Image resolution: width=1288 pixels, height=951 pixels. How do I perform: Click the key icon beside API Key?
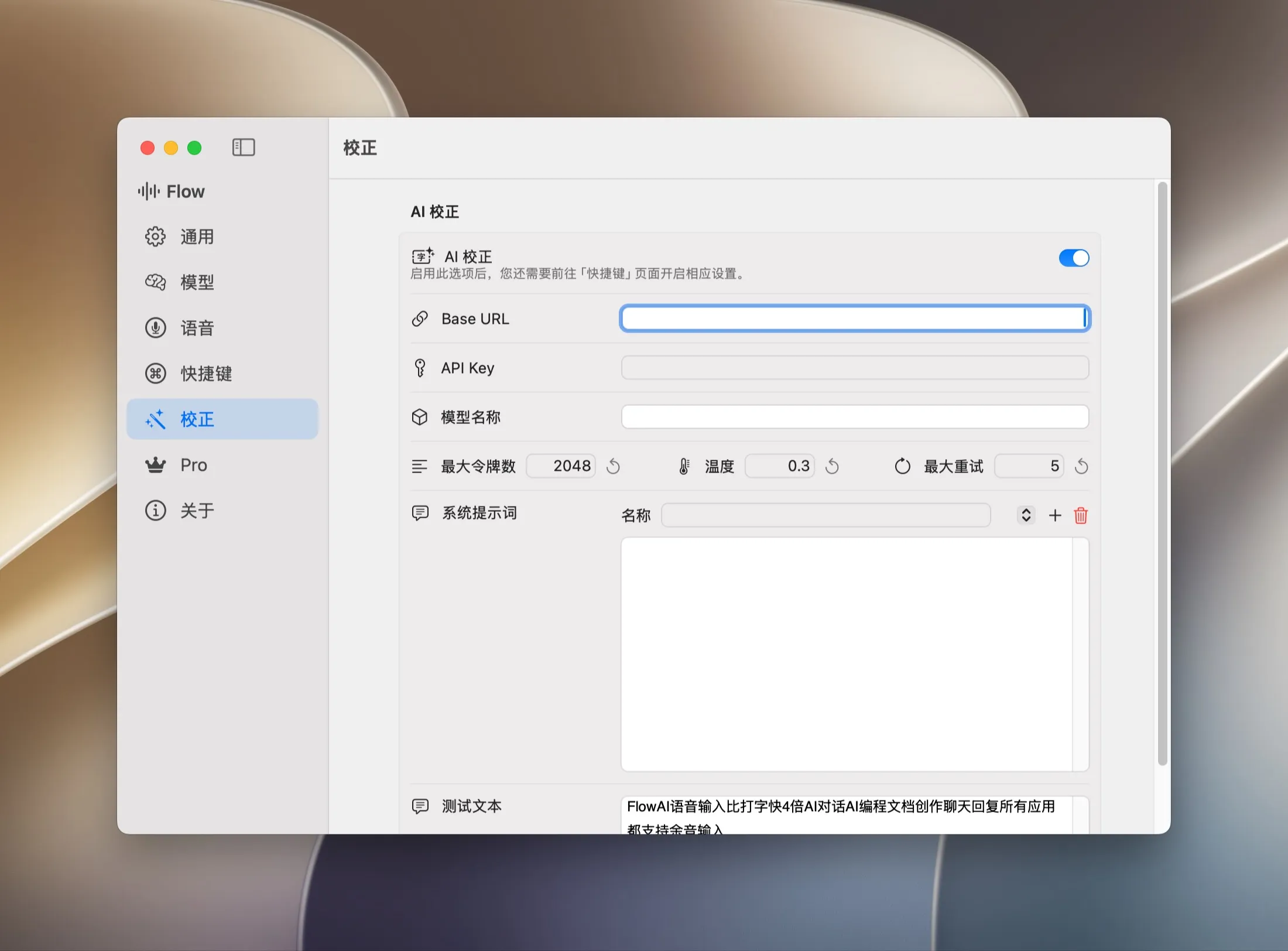point(420,368)
